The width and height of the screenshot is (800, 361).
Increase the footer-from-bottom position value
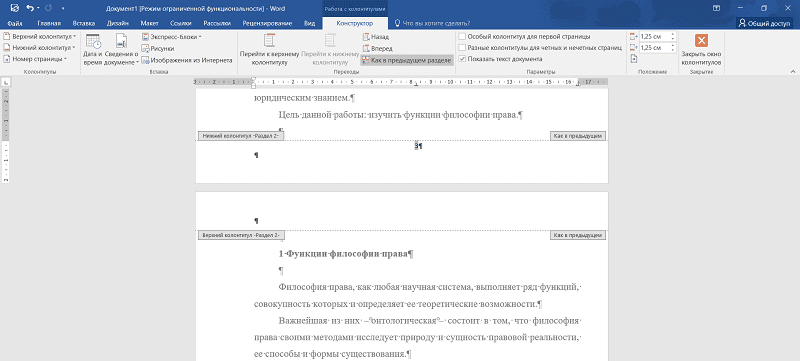click(673, 45)
